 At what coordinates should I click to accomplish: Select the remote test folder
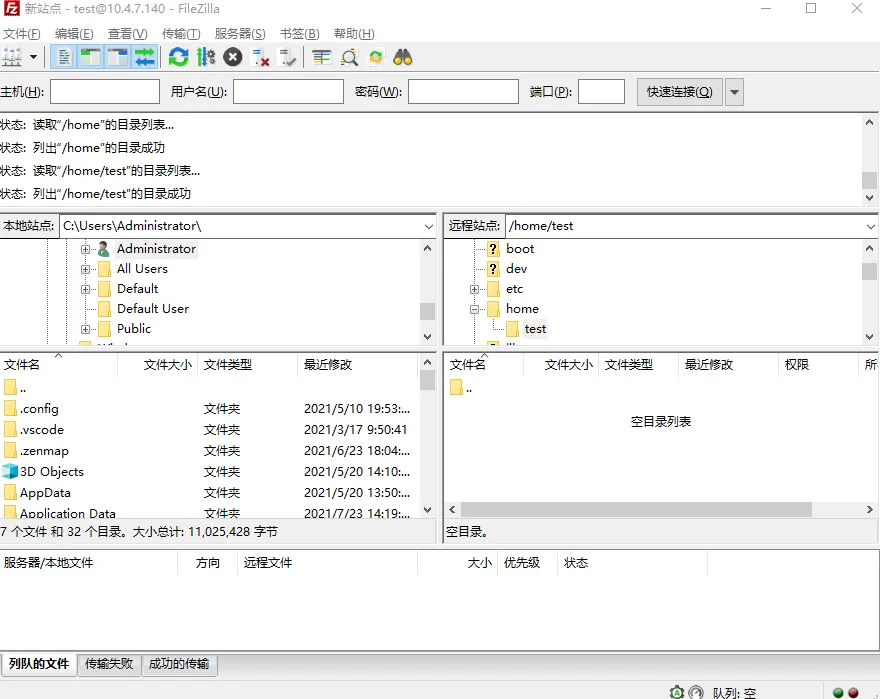click(x=535, y=329)
